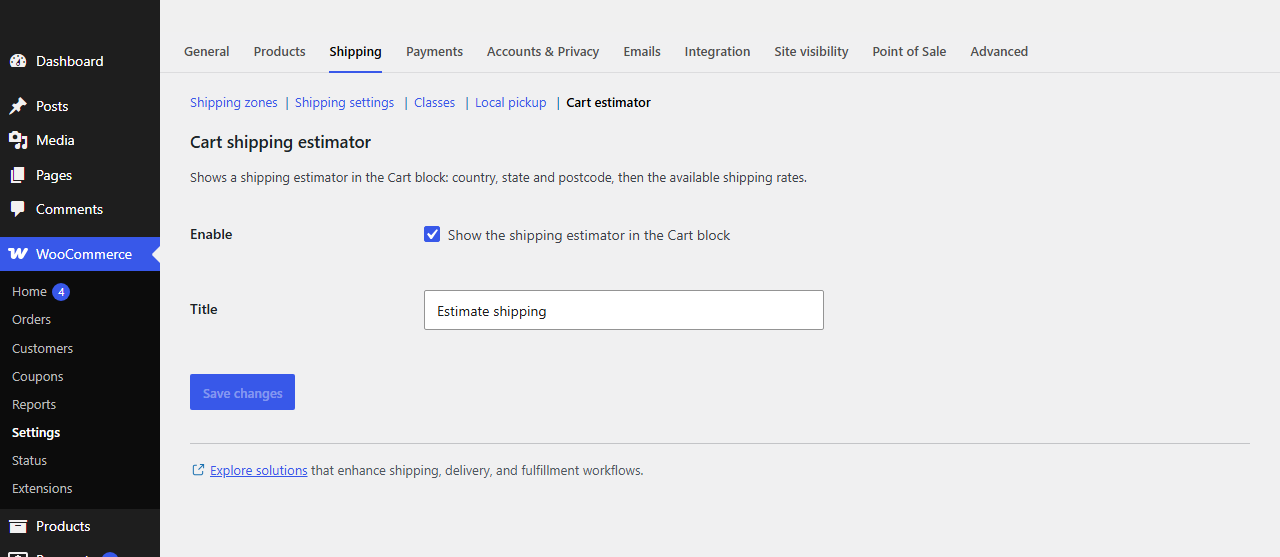Open the General settings tab
This screenshot has height=557, width=1280.
tap(207, 51)
